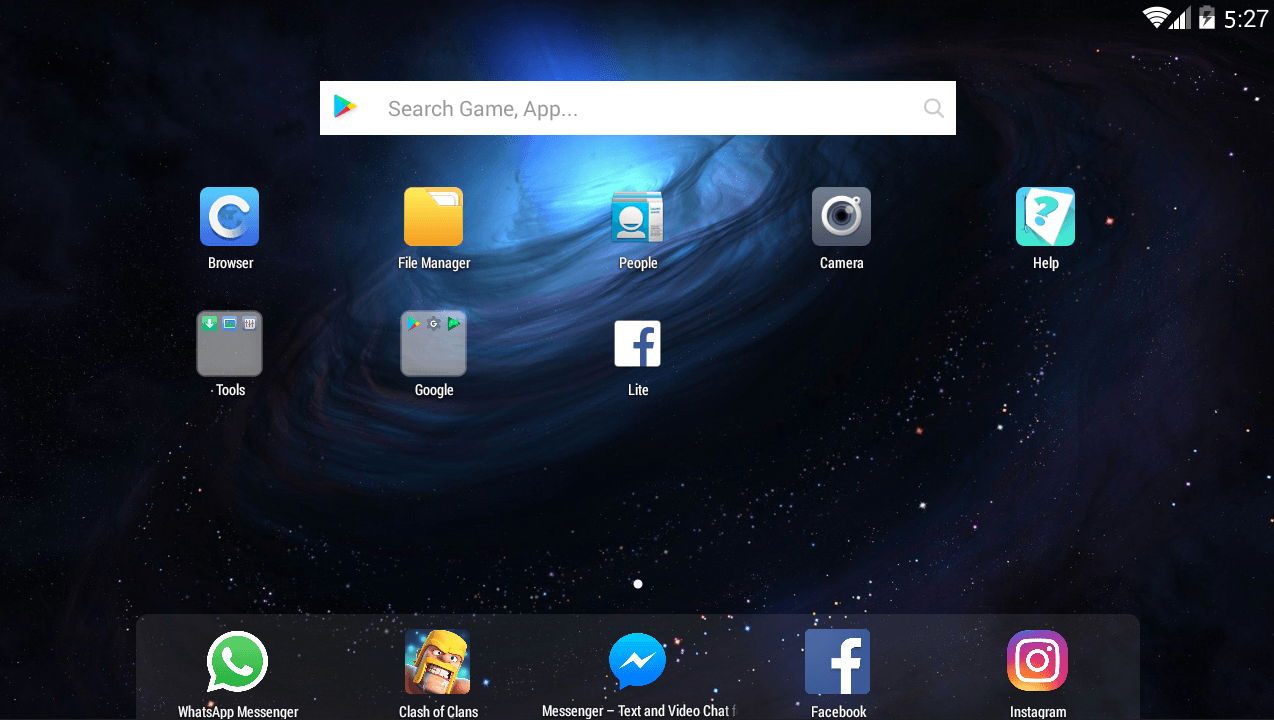
Task: Tap the home screen page indicator dot
Action: click(x=638, y=584)
